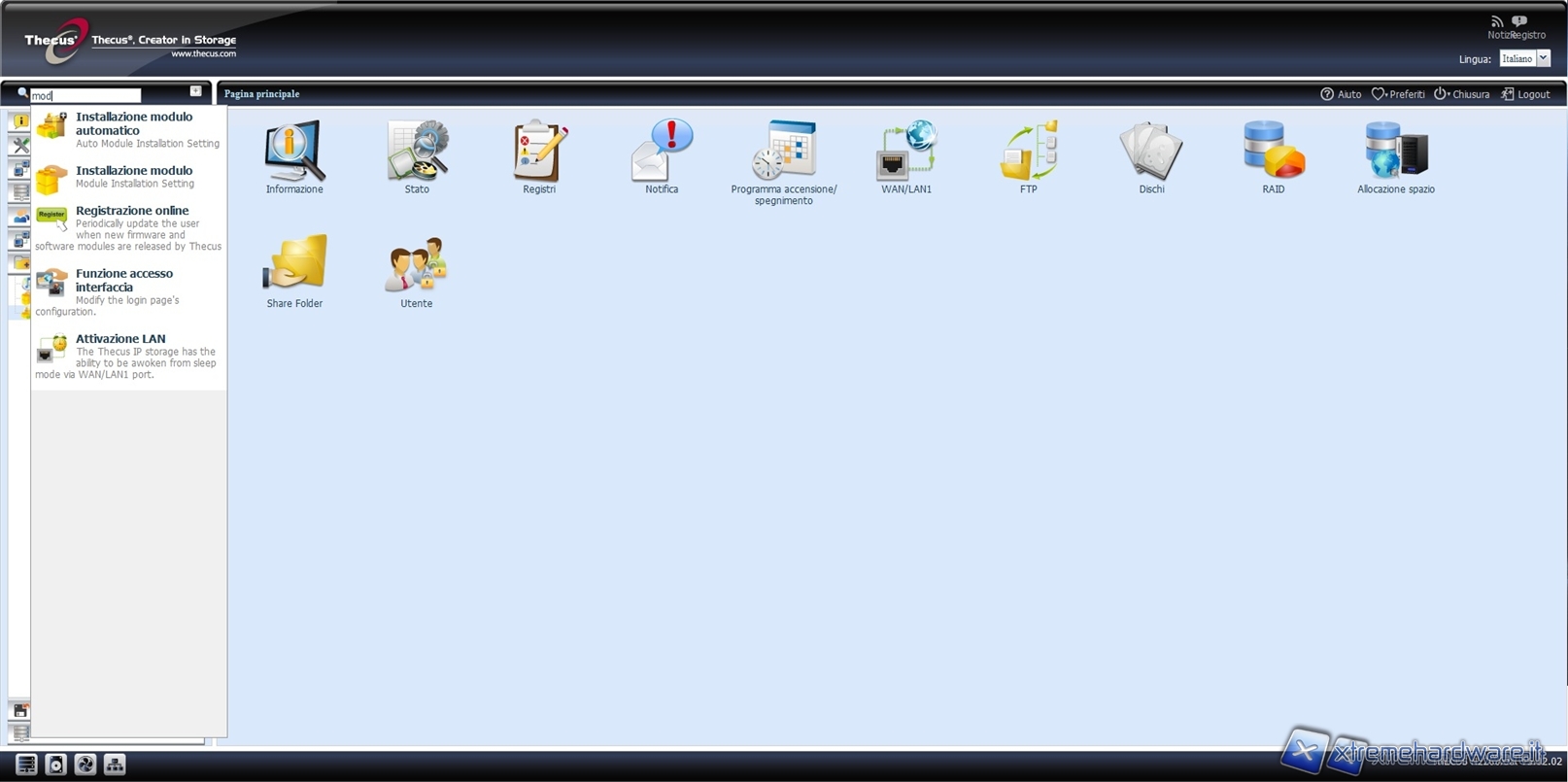Click the search input field

click(x=85, y=95)
